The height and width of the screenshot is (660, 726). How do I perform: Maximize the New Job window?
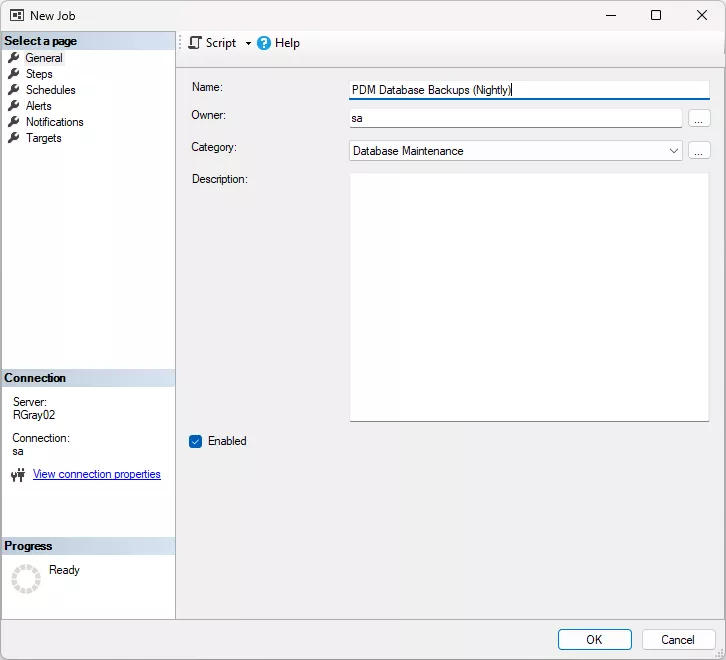656,15
